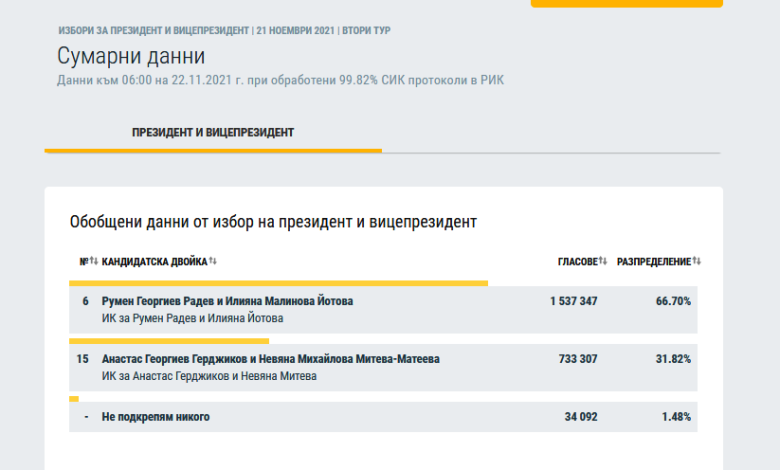This screenshot has width=780, height=470.
Task: Click the 31.82% distribution value
Action: click(x=673, y=359)
